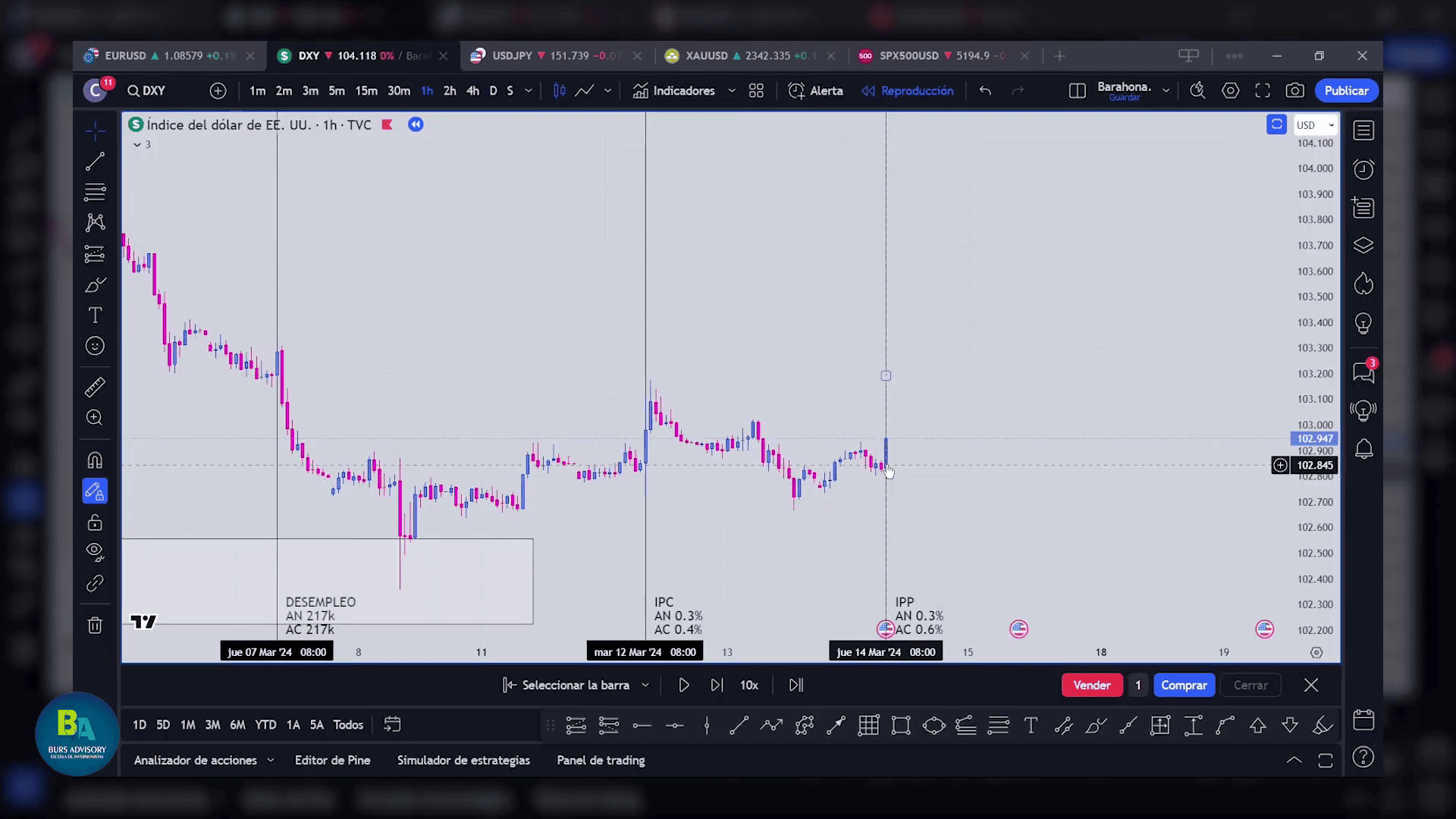Viewport: 1456px width, 819px height.
Task: Toggle the lock all drawings icon
Action: tap(95, 522)
